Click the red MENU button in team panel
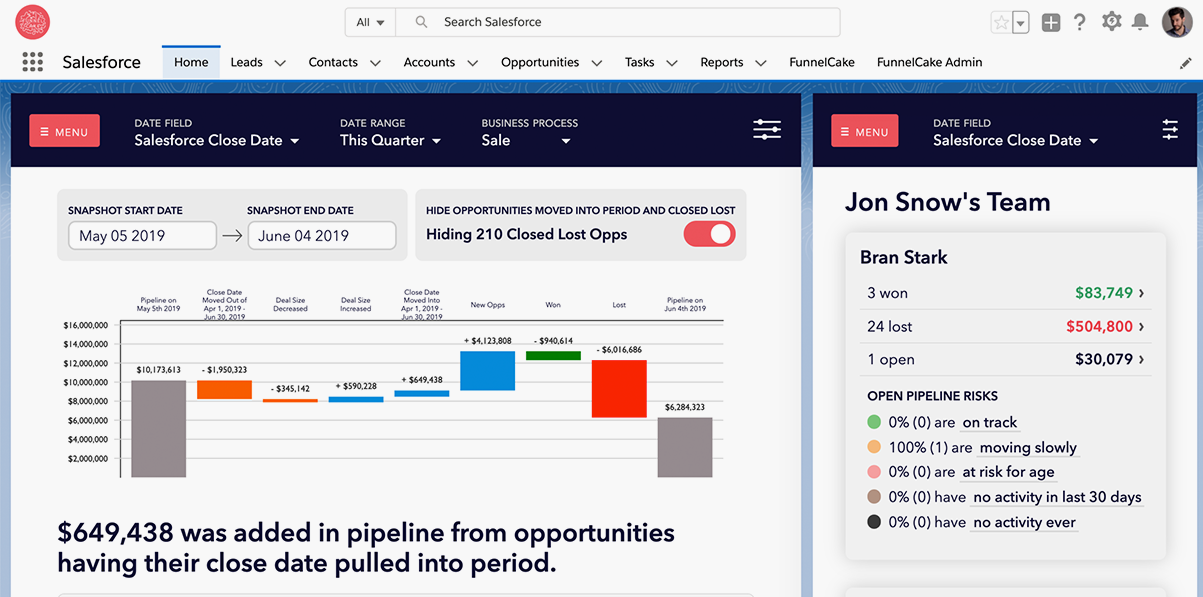Viewport: 1203px width, 597px height. pyautogui.click(x=865, y=131)
